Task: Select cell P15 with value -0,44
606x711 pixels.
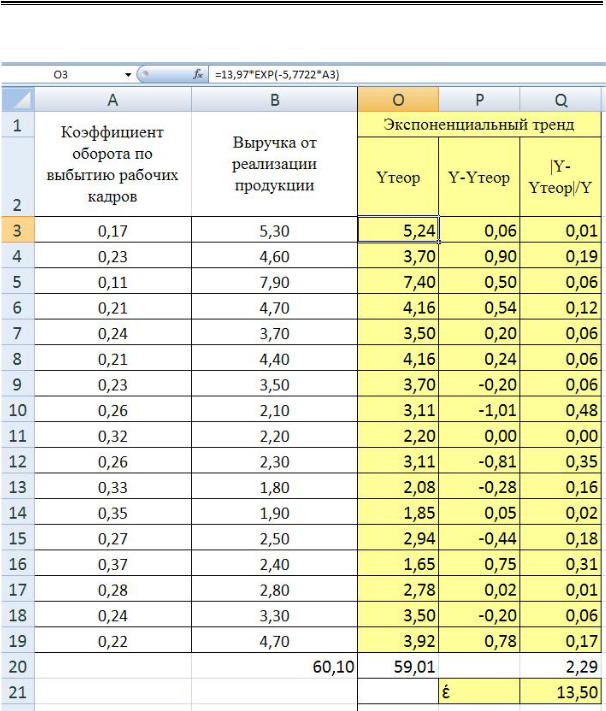Action: coord(479,538)
